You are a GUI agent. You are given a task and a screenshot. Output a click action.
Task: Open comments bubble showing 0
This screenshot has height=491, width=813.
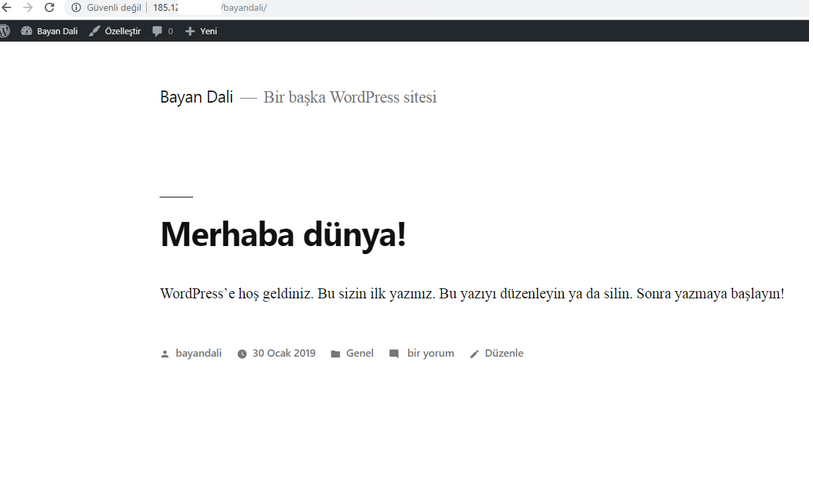coord(163,31)
